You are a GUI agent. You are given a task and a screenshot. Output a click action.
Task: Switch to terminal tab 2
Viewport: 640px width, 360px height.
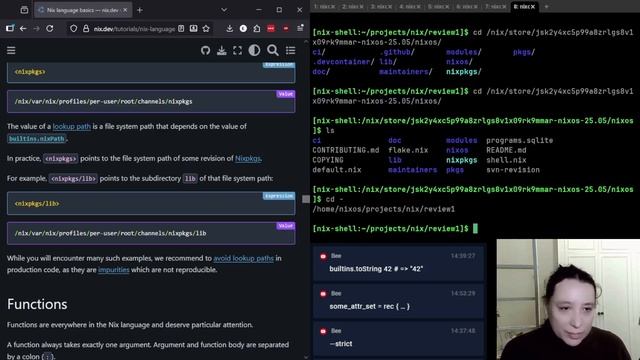tap(353, 7)
